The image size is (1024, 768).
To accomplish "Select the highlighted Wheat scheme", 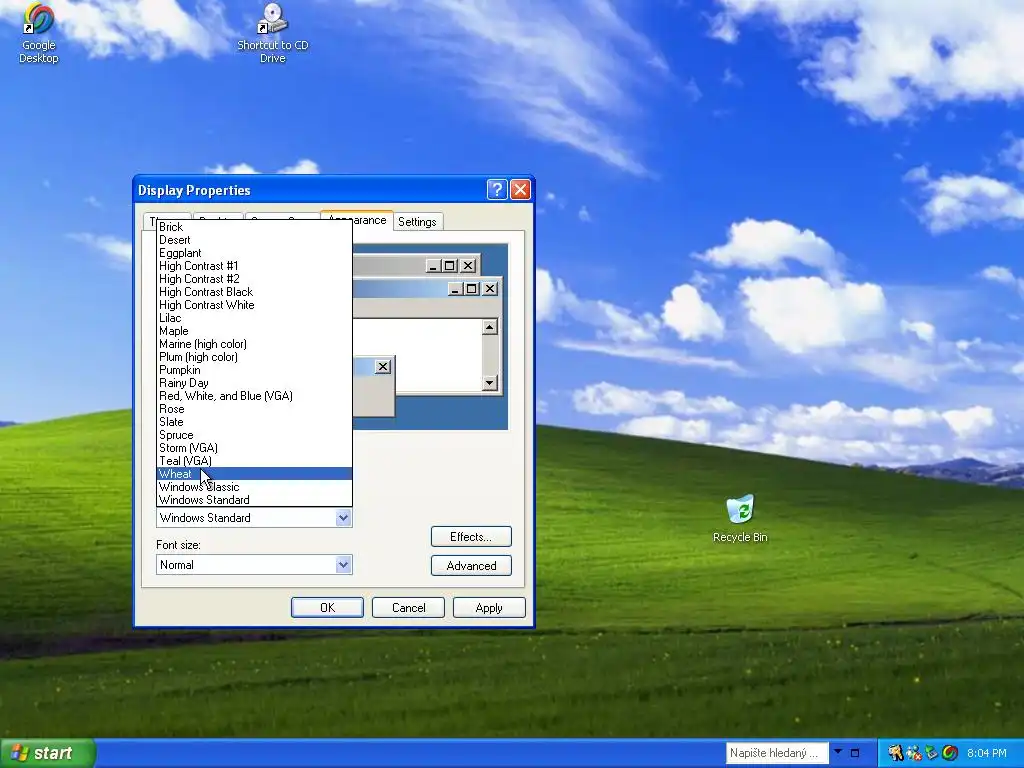I will pos(255,474).
